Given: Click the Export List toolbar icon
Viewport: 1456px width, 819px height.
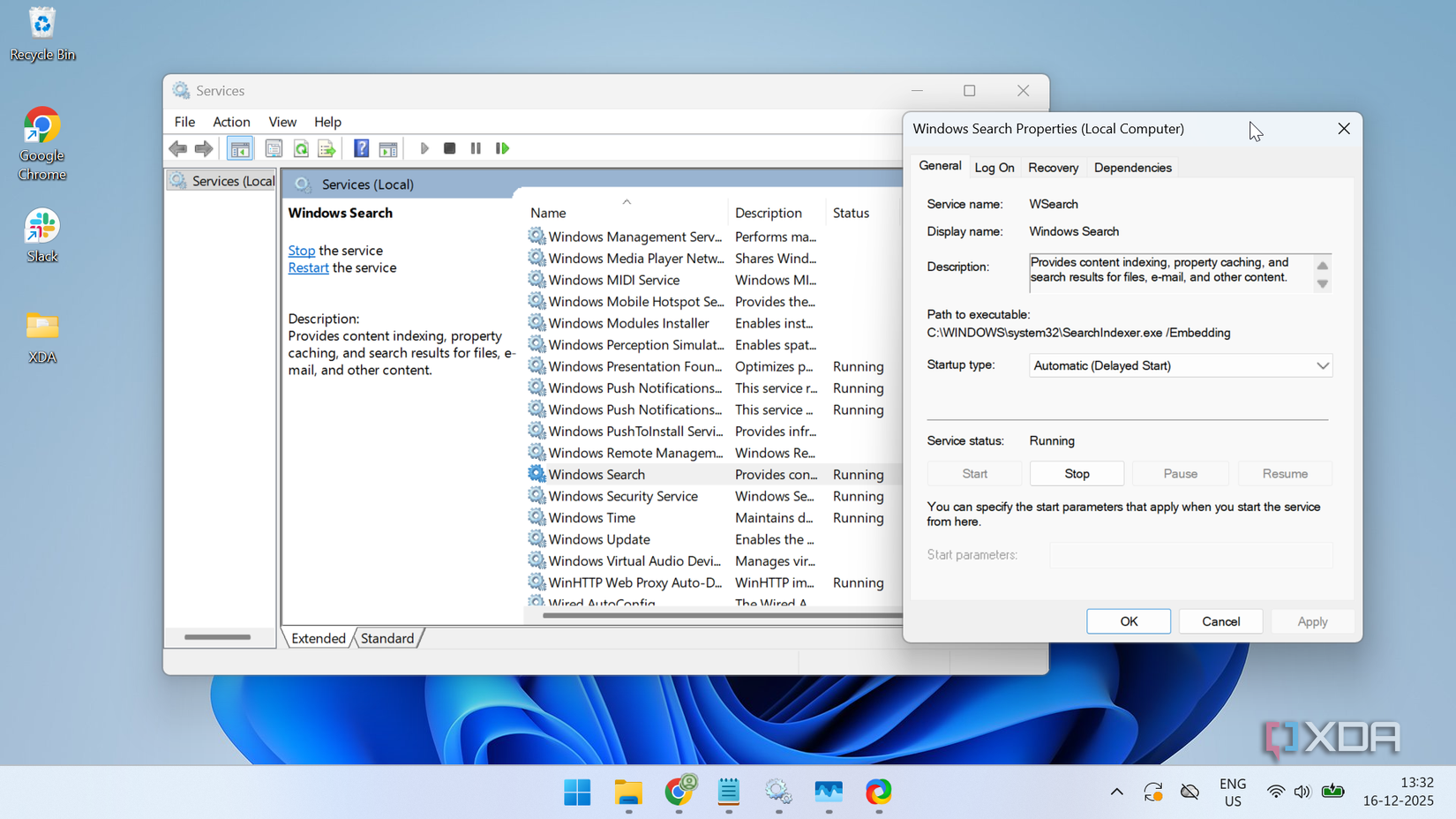Looking at the screenshot, I should point(326,147).
